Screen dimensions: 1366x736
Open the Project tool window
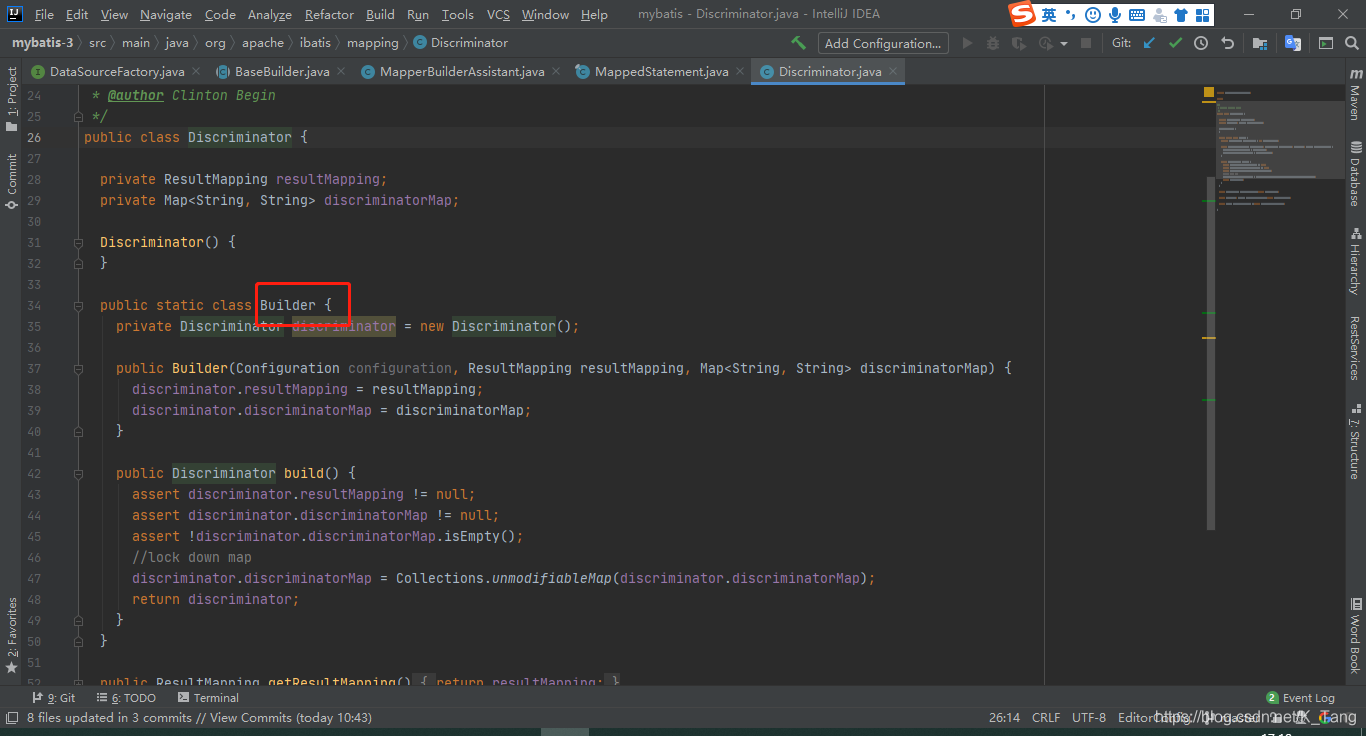click(11, 100)
